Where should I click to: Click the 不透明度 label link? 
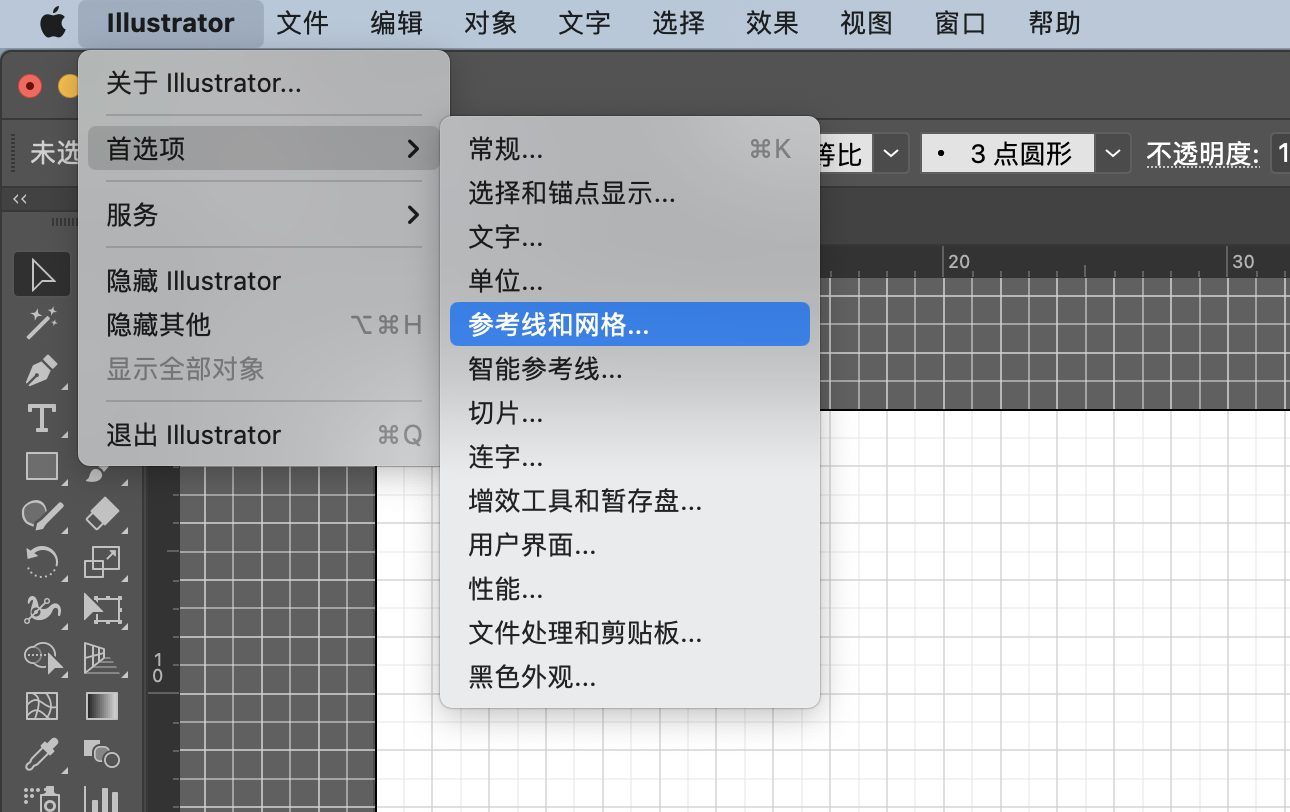[x=1200, y=154]
